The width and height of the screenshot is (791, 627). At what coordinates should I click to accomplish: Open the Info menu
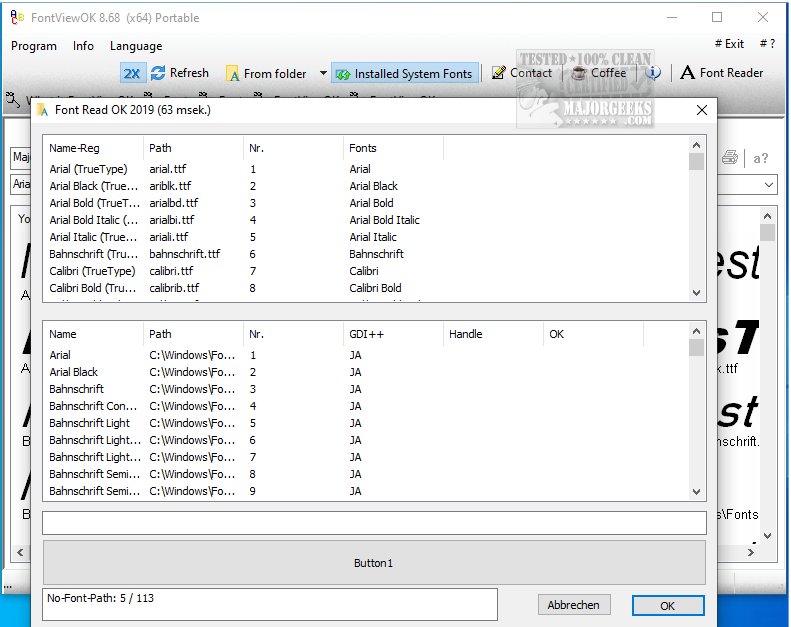(x=83, y=46)
